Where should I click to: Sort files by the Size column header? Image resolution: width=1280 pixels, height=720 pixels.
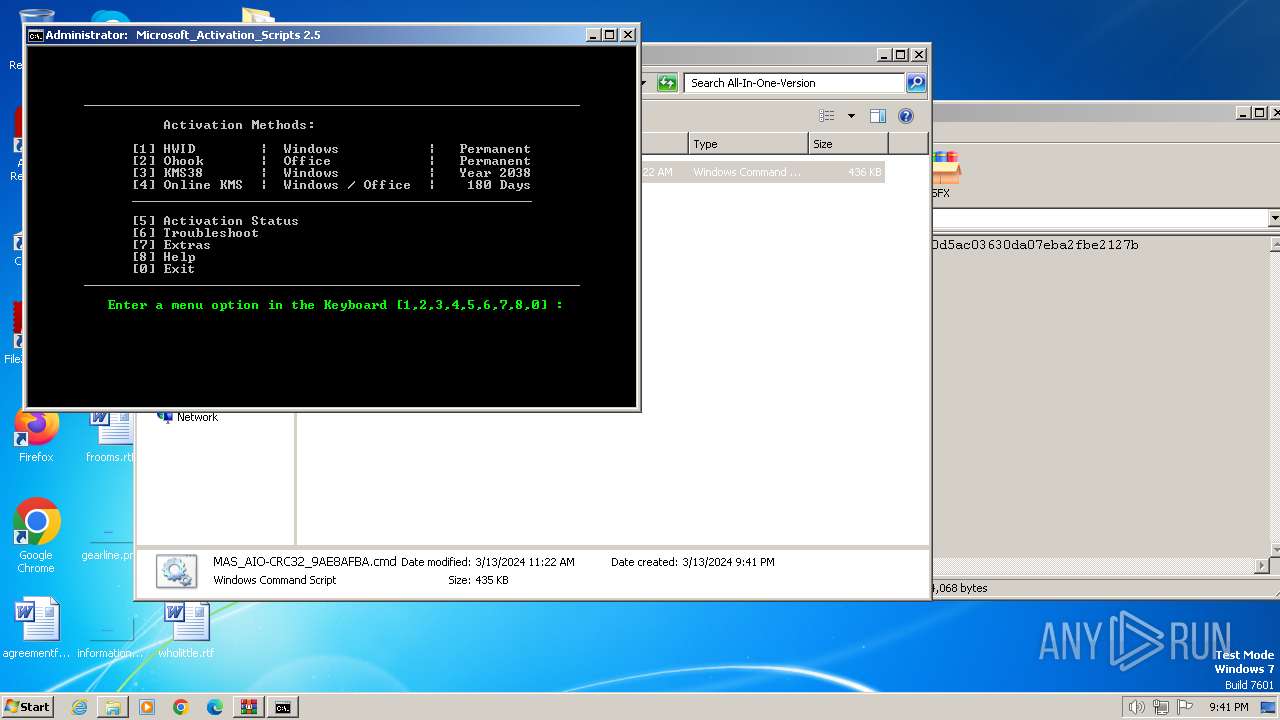(x=848, y=144)
